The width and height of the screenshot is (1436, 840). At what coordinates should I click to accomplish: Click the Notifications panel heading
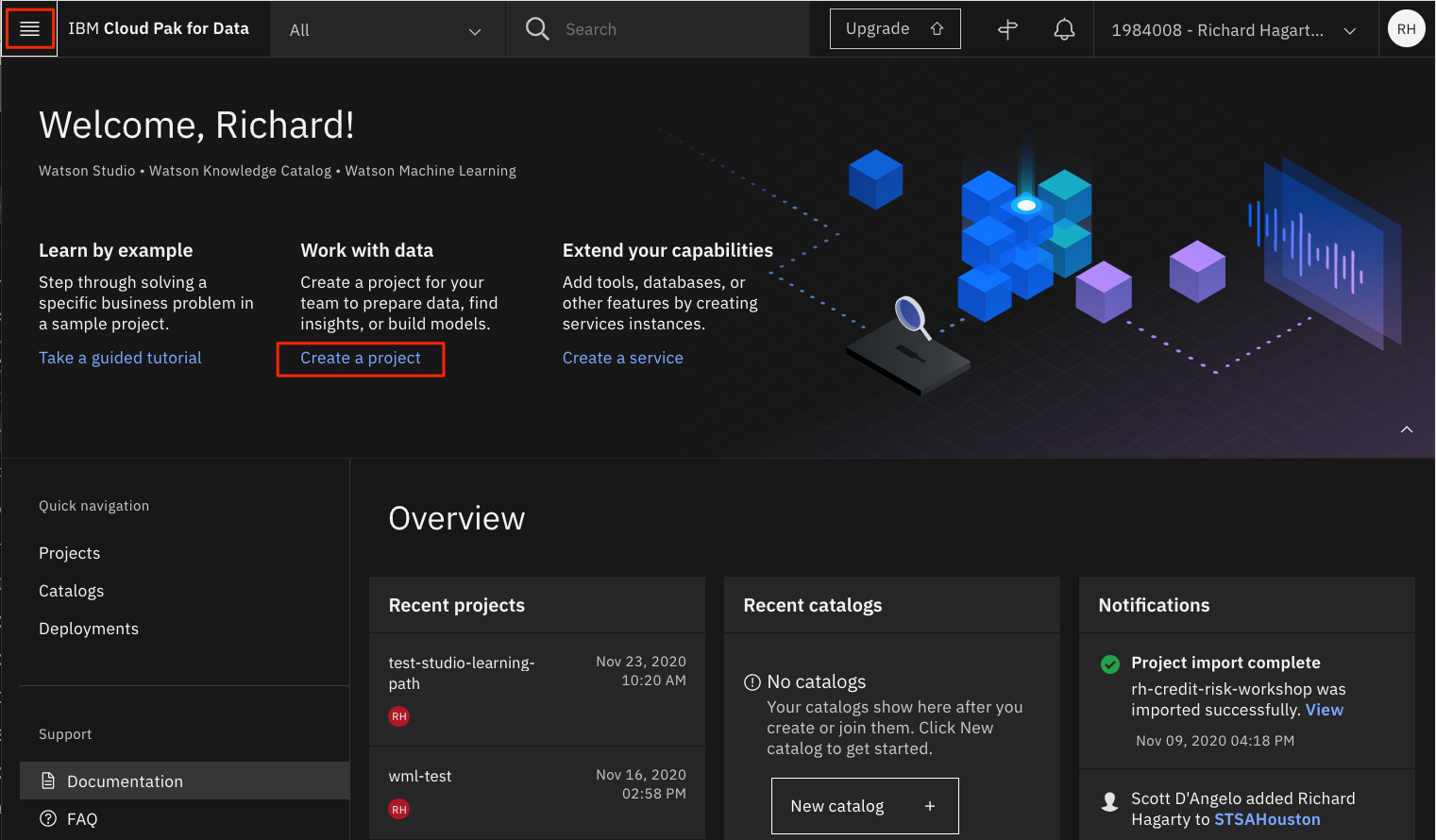click(1154, 605)
